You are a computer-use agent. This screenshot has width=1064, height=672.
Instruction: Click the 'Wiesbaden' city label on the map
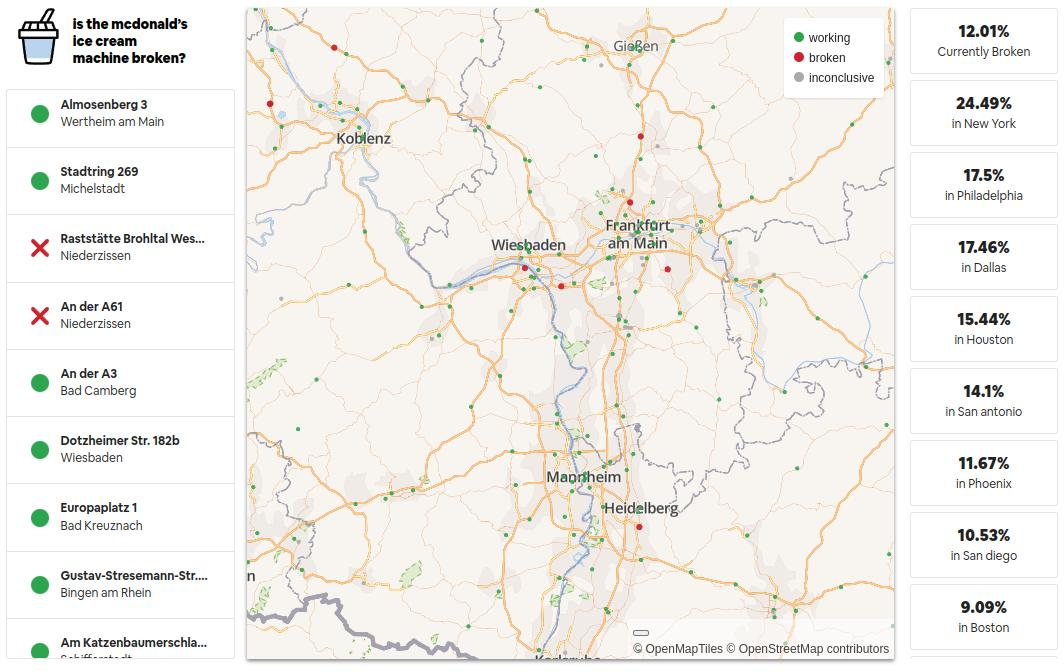pyautogui.click(x=529, y=245)
